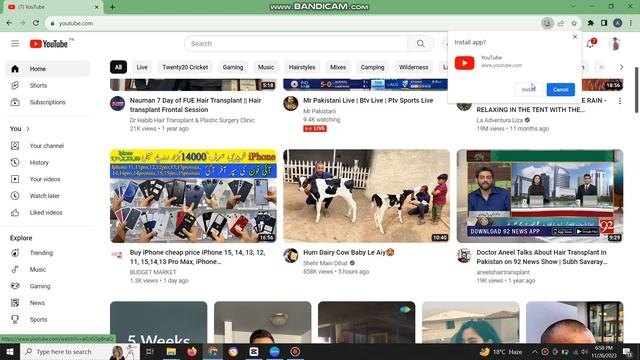Image resolution: width=640 pixels, height=360 pixels.
Task: Open the Hum Dairy Cow Baby video thumbnail
Action: pos(367,196)
